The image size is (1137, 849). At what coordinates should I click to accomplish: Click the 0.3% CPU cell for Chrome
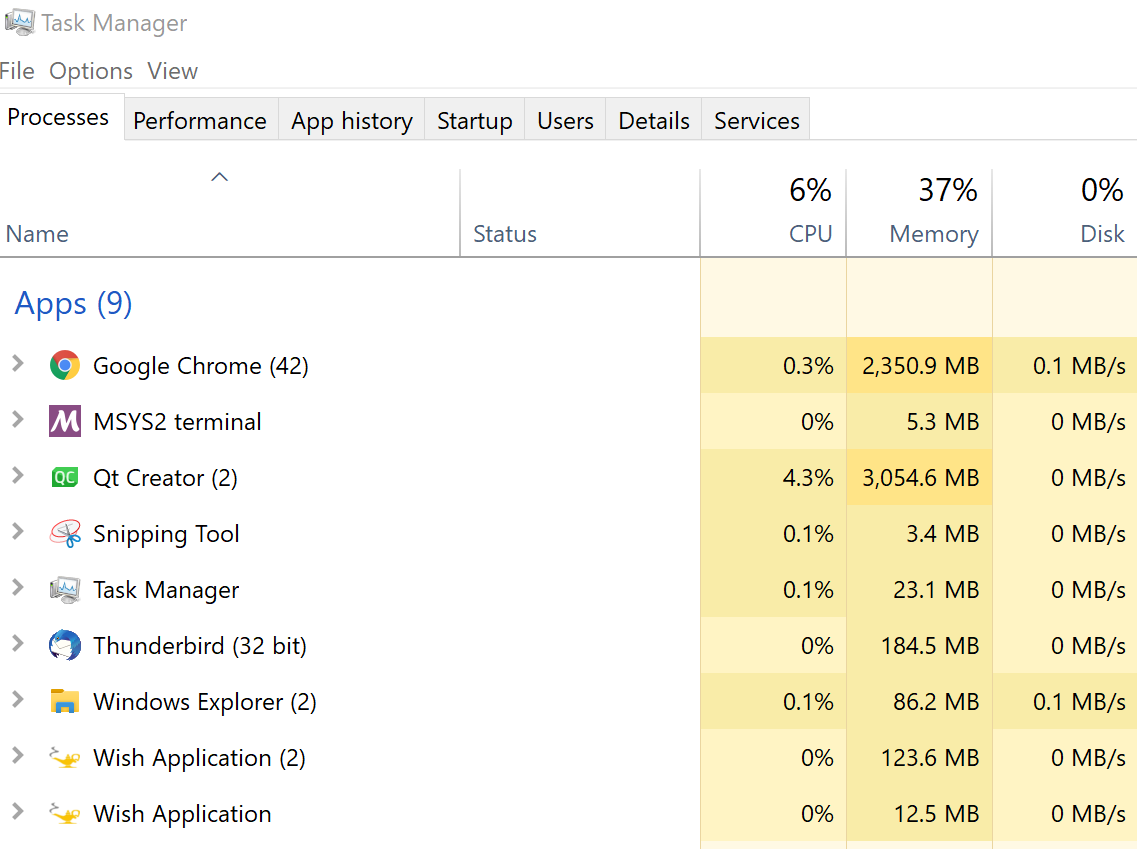pos(773,365)
